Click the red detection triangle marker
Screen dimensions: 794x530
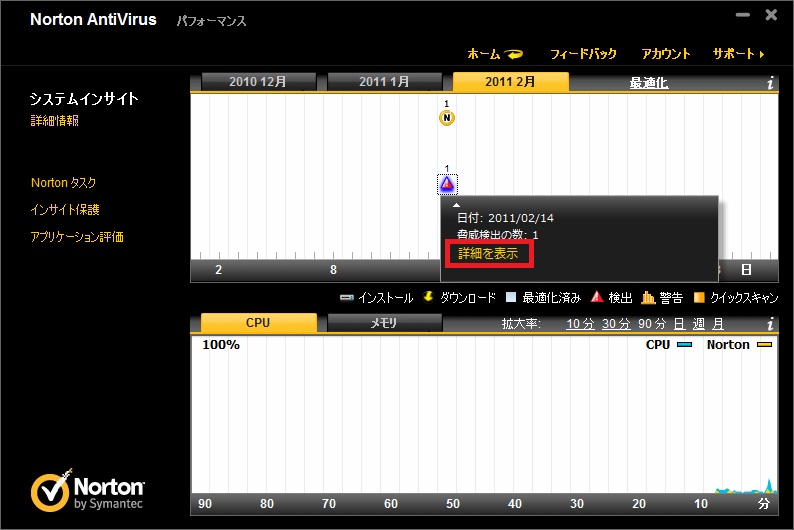pos(447,184)
